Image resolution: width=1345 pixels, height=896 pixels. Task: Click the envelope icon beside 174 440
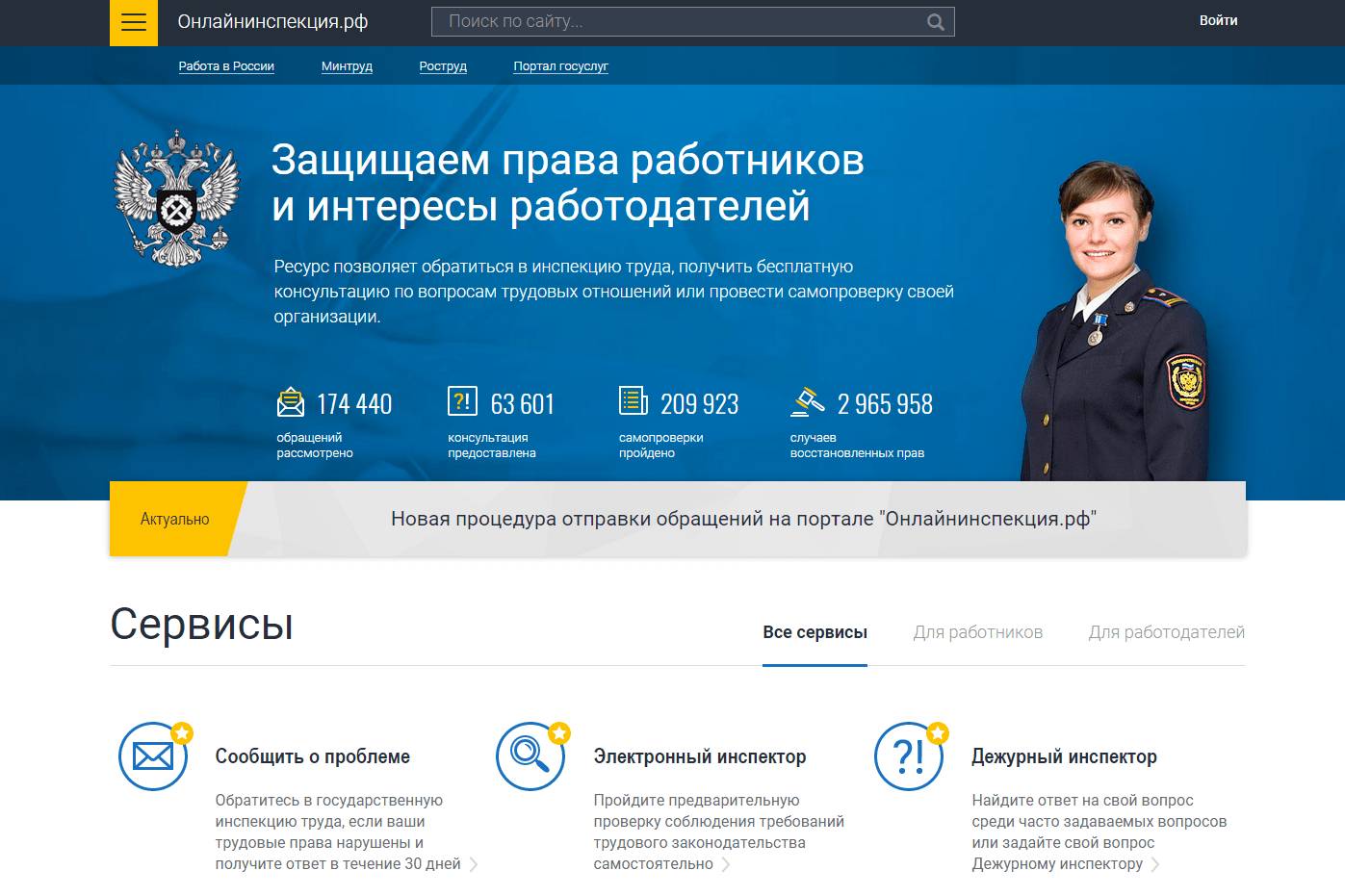(291, 401)
